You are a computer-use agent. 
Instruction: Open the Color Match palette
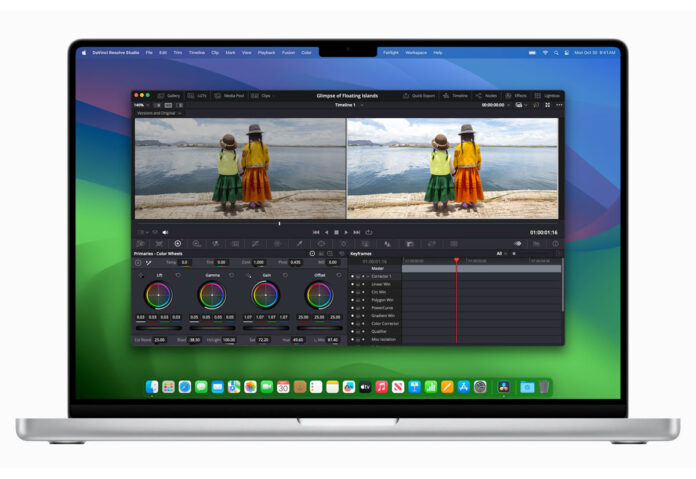[x=159, y=244]
